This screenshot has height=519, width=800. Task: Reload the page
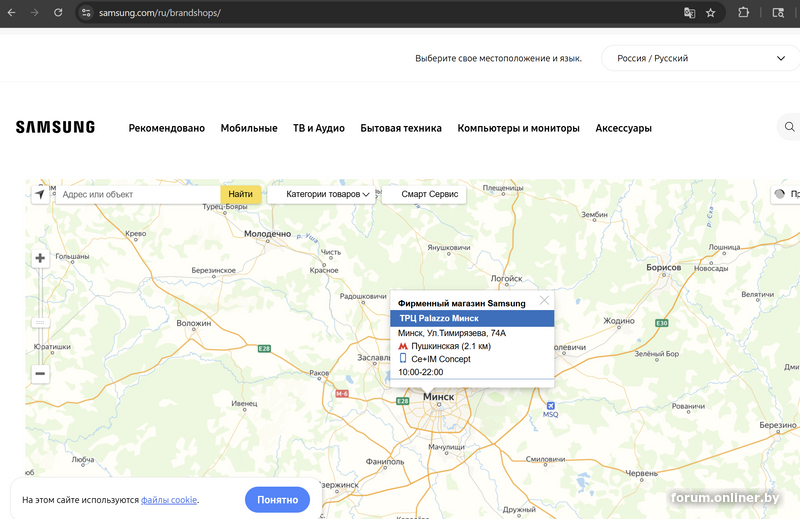point(58,13)
